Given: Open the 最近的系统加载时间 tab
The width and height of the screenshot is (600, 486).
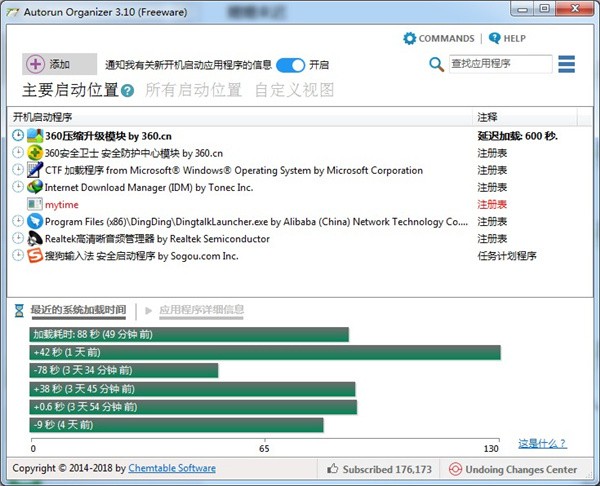Looking at the screenshot, I should [78, 310].
